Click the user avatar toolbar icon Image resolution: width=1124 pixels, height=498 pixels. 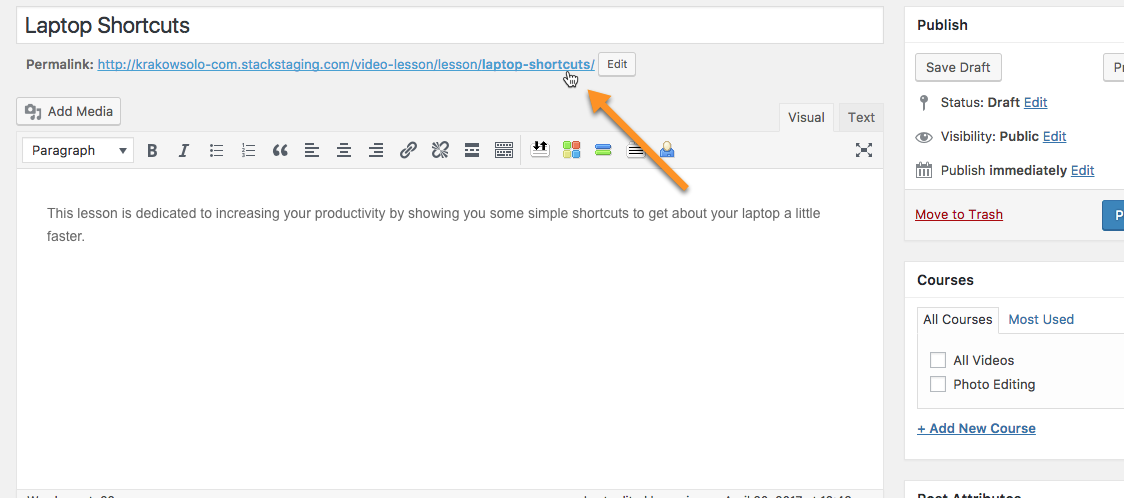tap(667, 149)
